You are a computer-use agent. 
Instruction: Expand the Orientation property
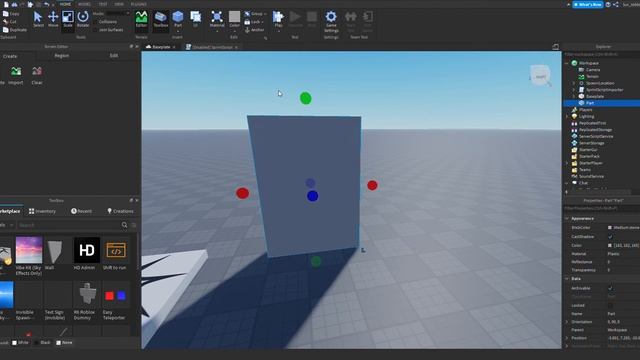[567, 322]
